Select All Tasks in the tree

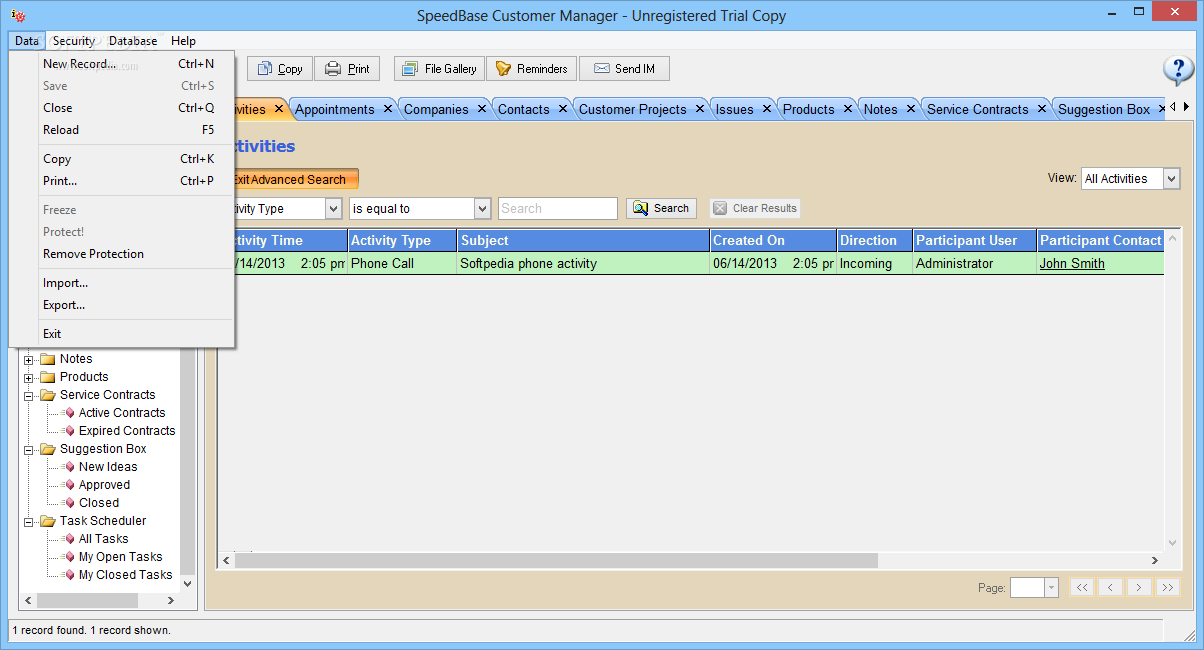click(x=103, y=539)
